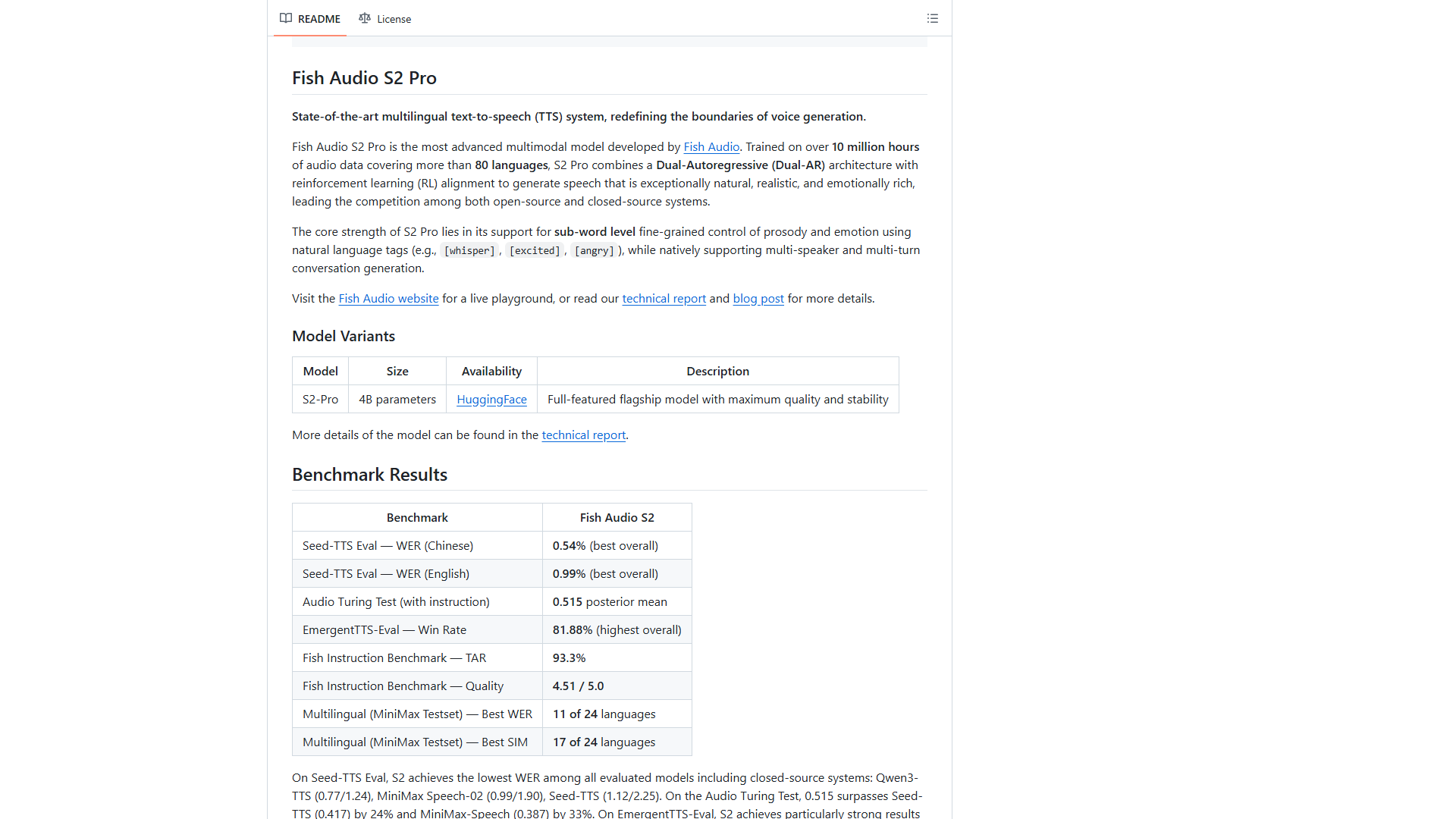Viewport: 1456px width, 819px height.
Task: Click the EmergentTTS-Eval Win Rate row
Action: pos(492,630)
